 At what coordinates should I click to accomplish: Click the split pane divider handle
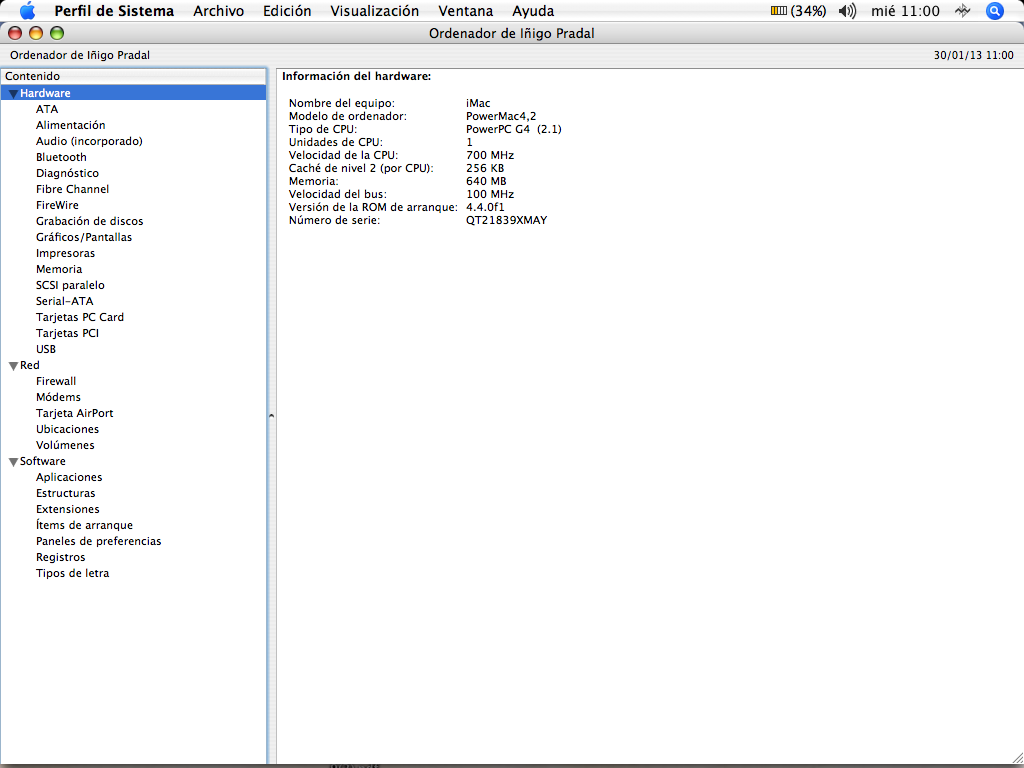click(x=272, y=415)
